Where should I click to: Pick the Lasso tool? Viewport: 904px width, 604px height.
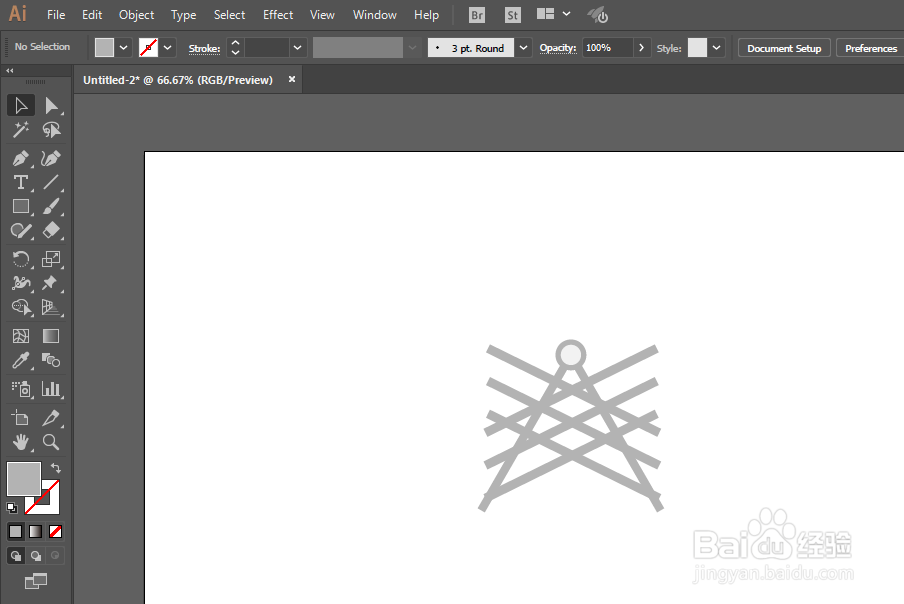click(51, 130)
